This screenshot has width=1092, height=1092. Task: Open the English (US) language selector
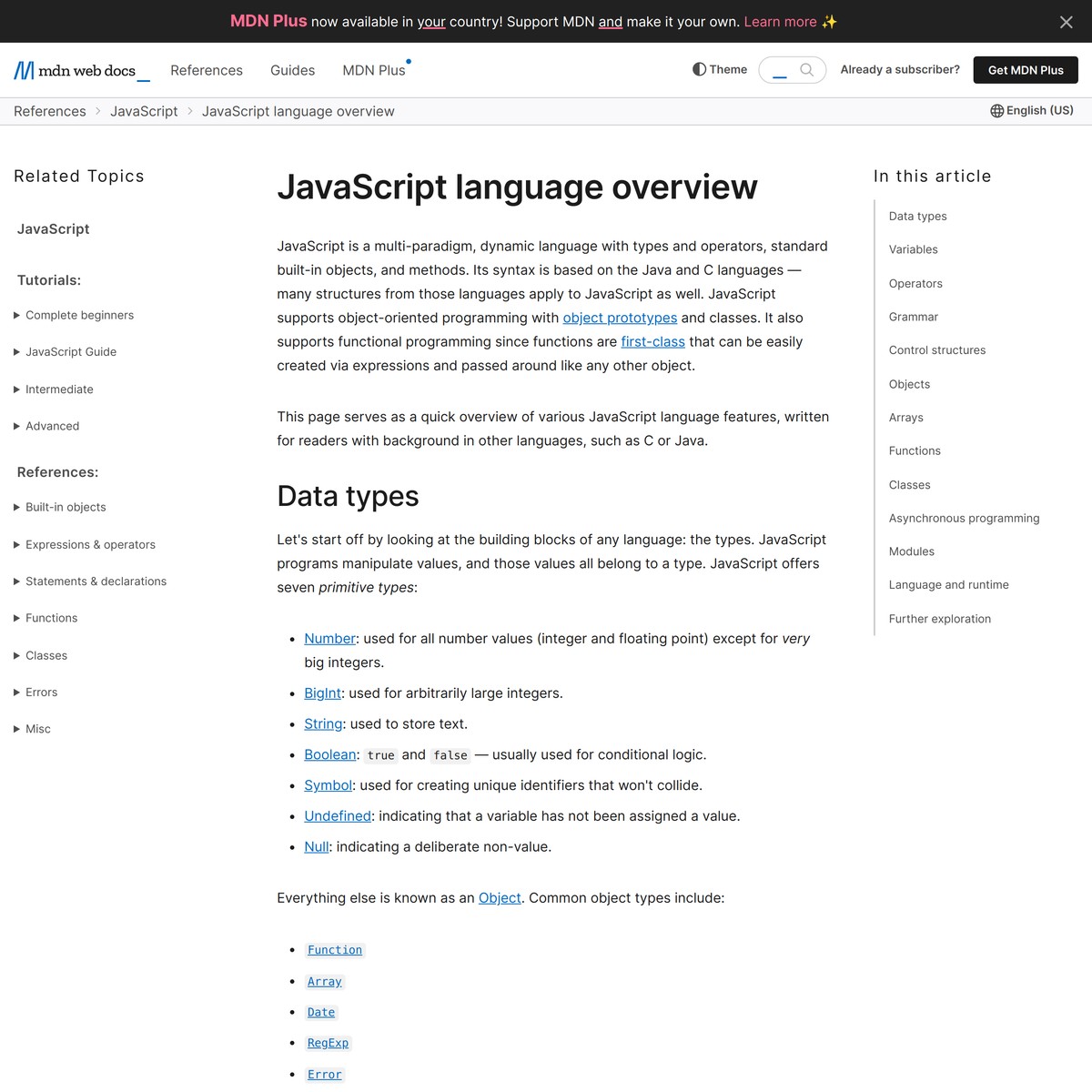tap(1032, 111)
